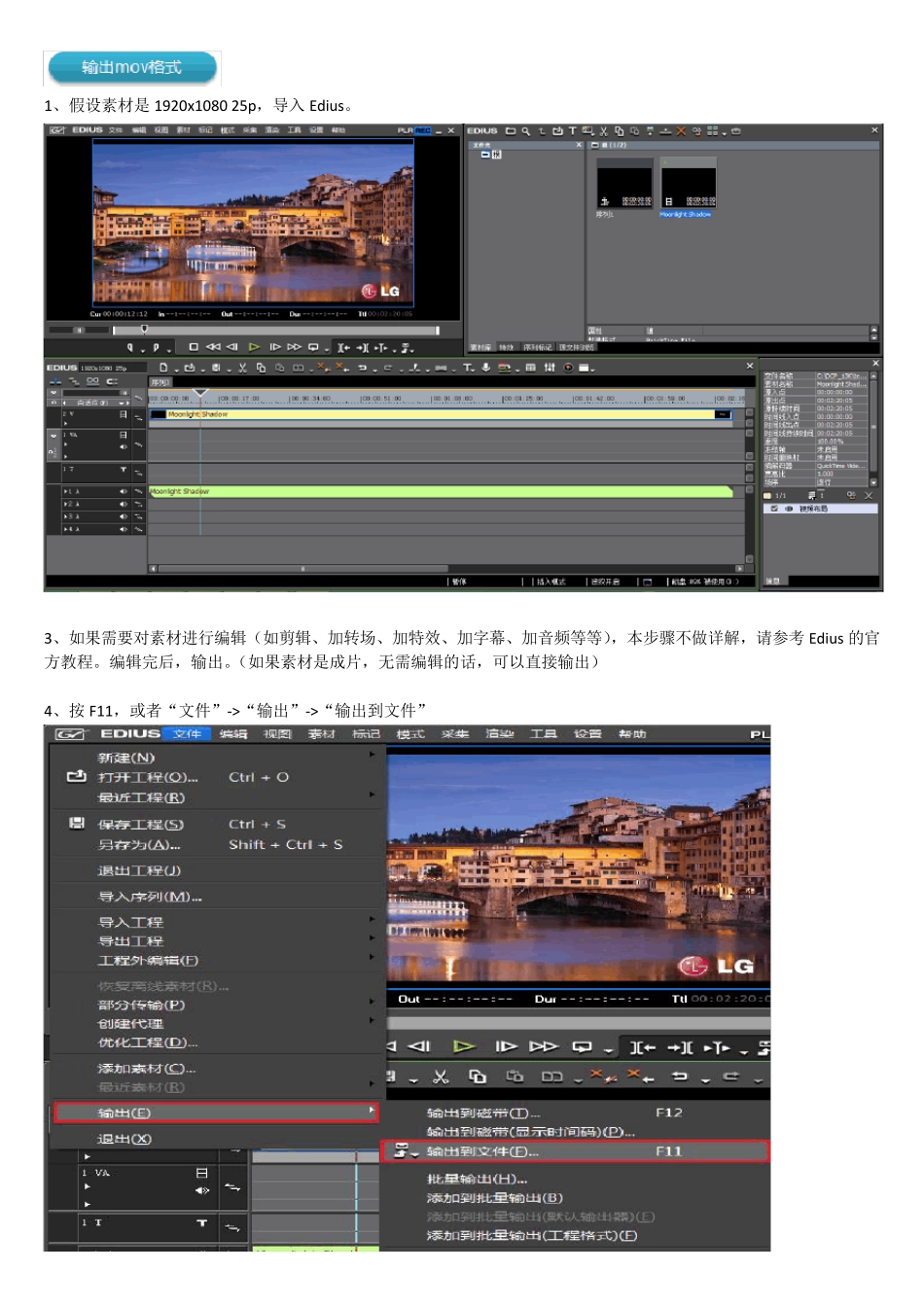Open the 文件 menu in the File-menu screenshot
Viewport: 924px width, 1307px height.
click(x=187, y=734)
